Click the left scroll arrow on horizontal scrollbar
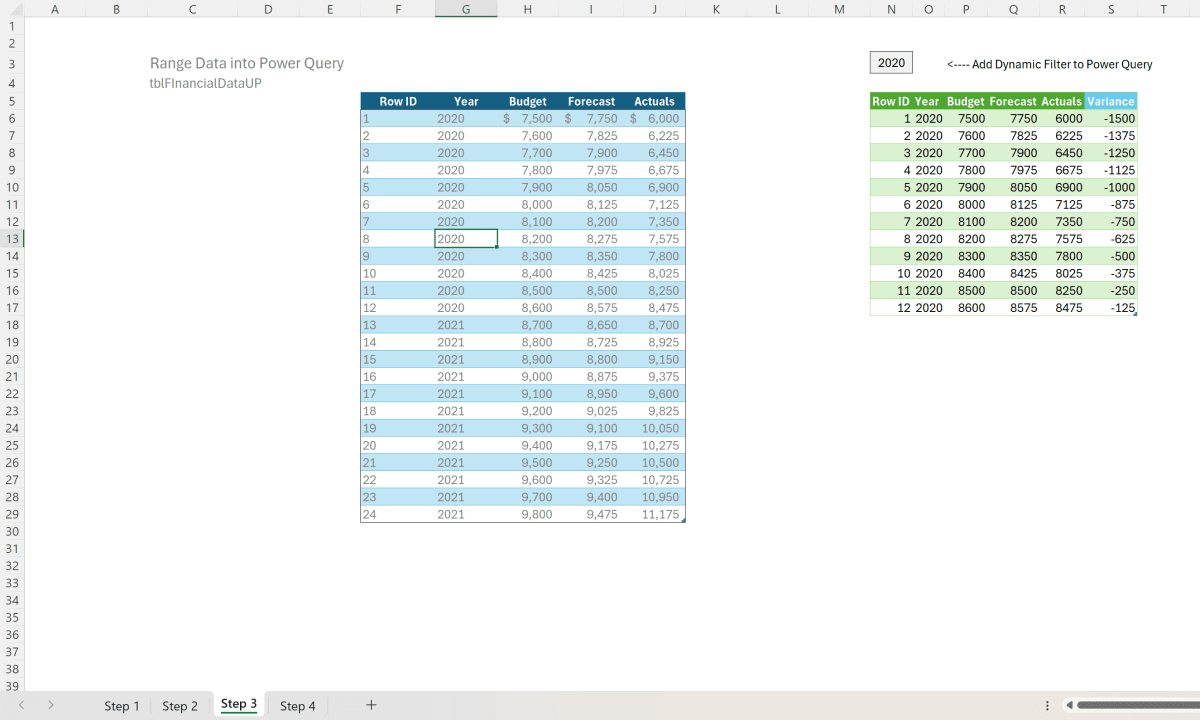1200x720 pixels. (1070, 705)
